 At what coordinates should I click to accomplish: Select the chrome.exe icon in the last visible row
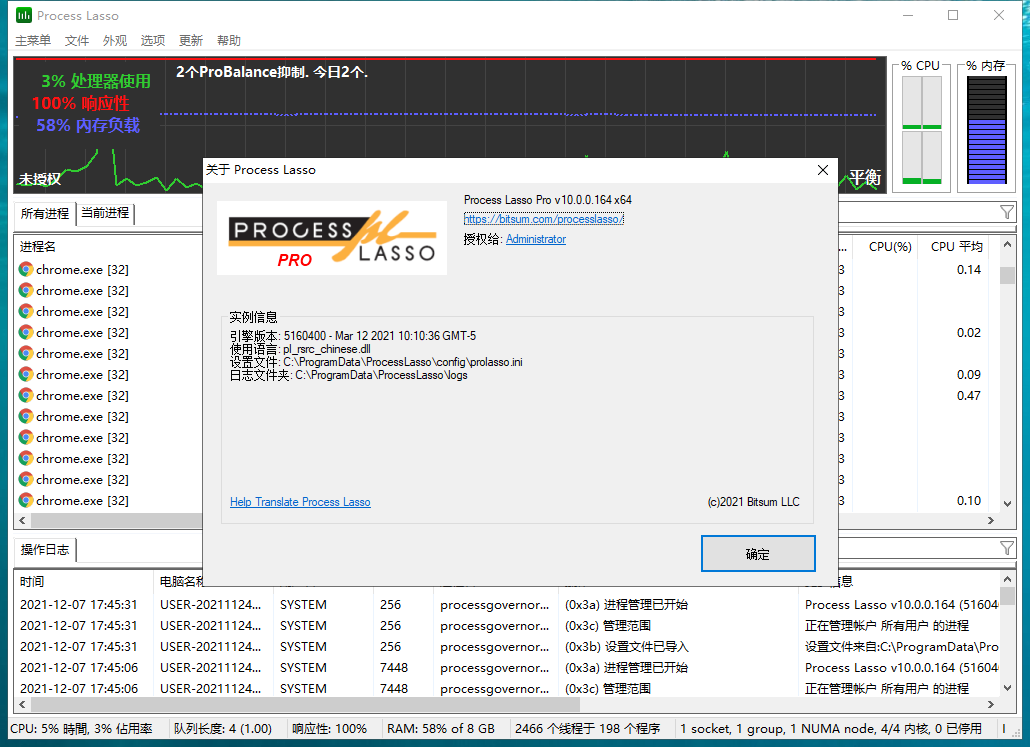click(x=24, y=500)
